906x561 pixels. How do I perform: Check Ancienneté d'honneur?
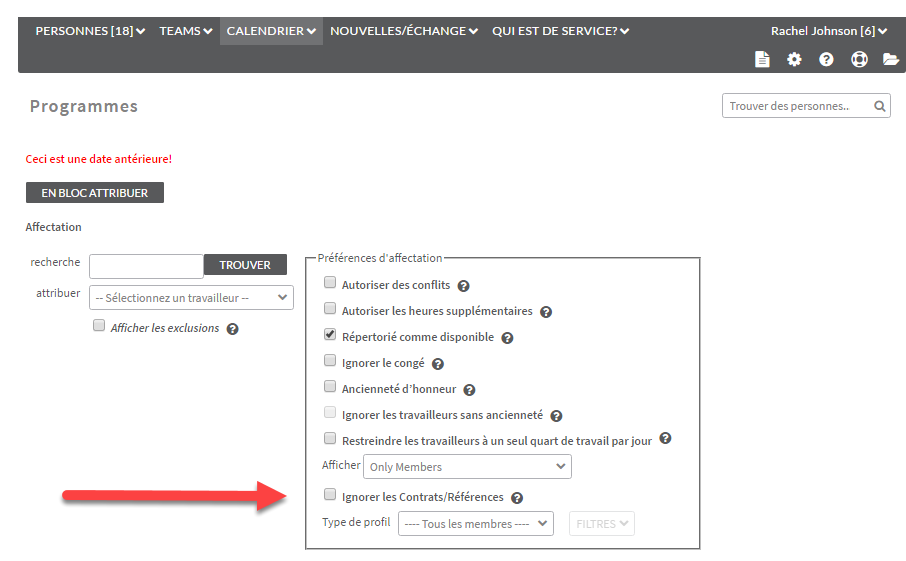(x=330, y=386)
